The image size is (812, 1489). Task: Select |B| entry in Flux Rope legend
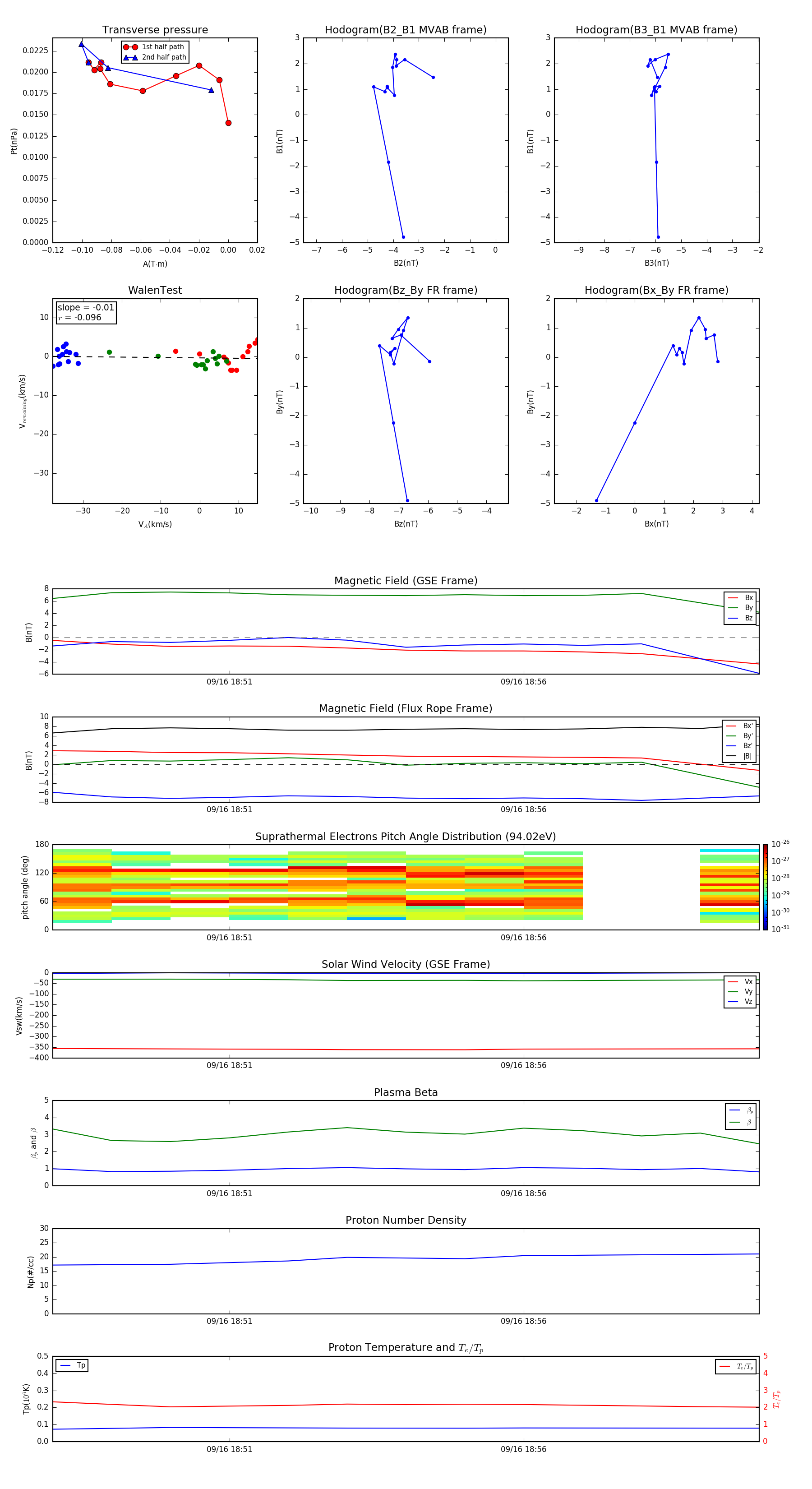pyautogui.click(x=740, y=756)
